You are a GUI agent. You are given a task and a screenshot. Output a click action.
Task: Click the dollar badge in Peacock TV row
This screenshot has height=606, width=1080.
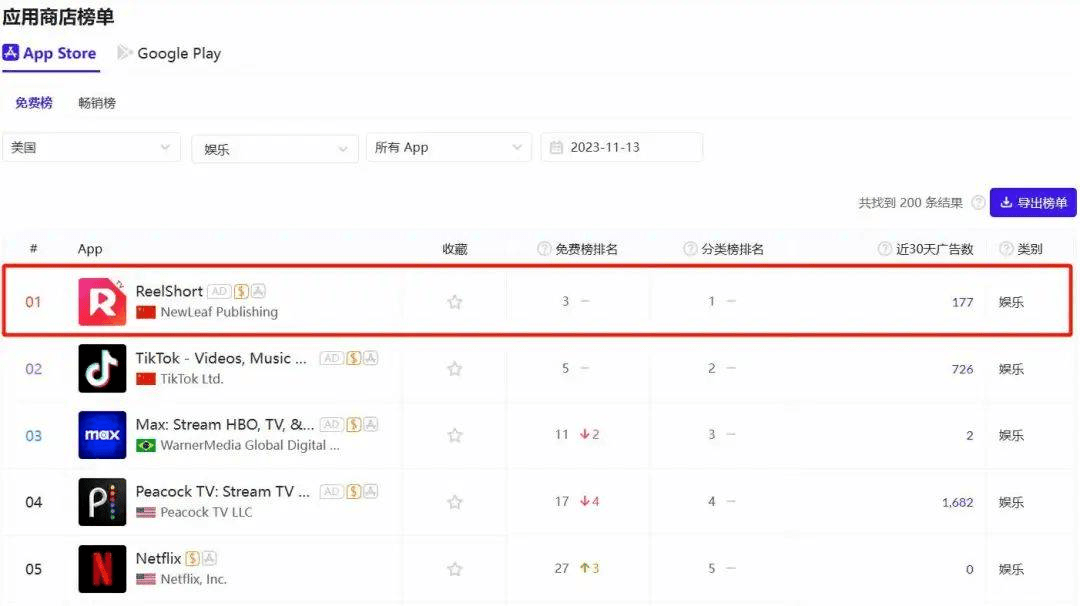click(353, 491)
